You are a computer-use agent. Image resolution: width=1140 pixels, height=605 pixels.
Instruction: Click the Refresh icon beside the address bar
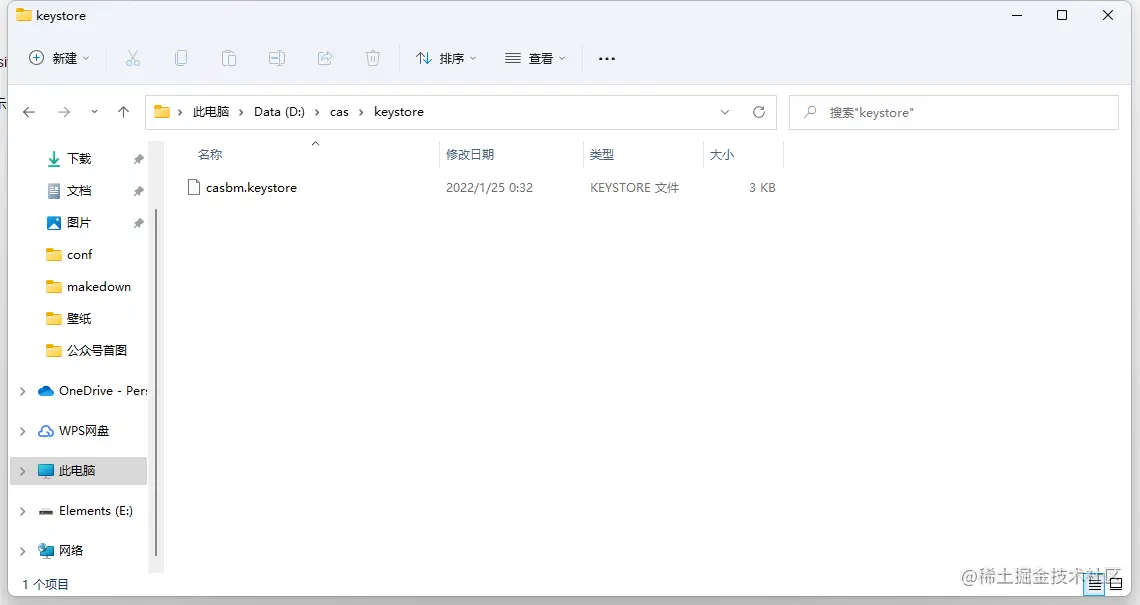[x=759, y=112]
